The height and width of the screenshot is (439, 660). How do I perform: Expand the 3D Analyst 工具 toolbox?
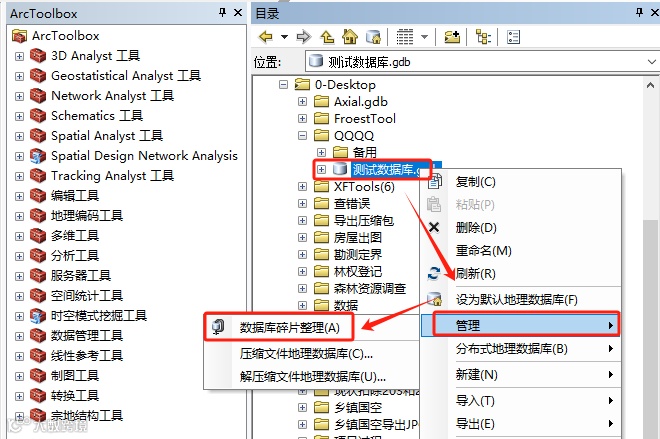click(x=19, y=56)
